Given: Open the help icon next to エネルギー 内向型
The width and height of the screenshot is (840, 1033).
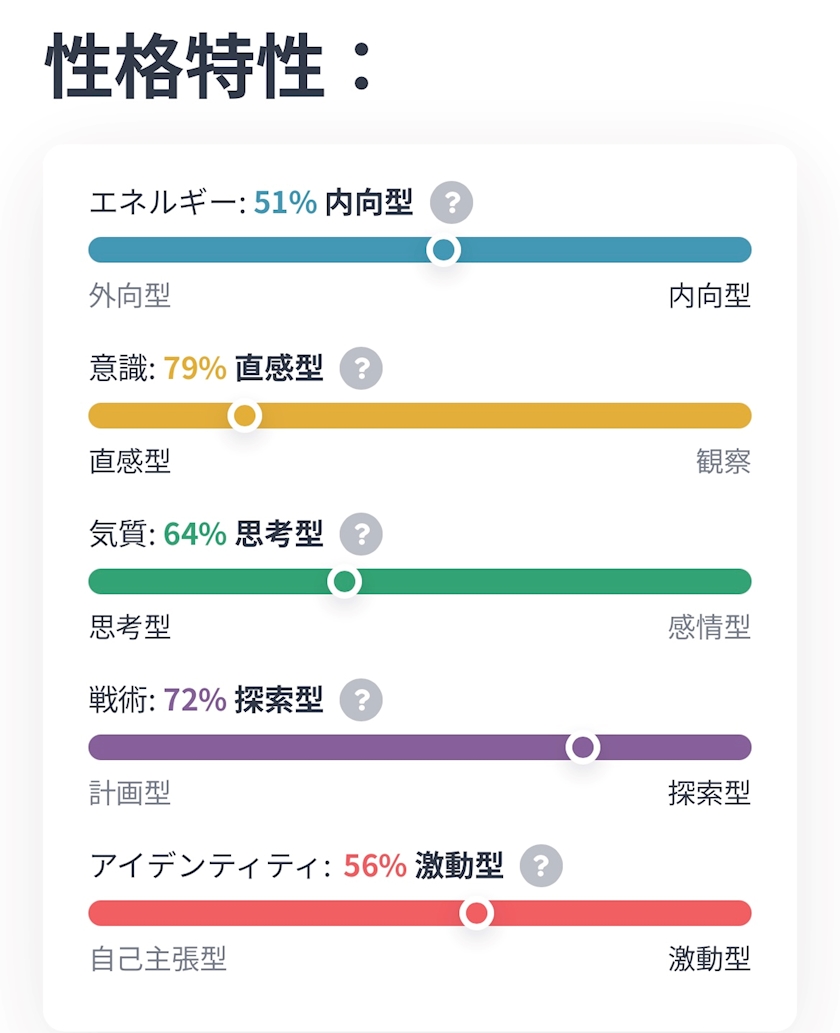Looking at the screenshot, I should [451, 202].
